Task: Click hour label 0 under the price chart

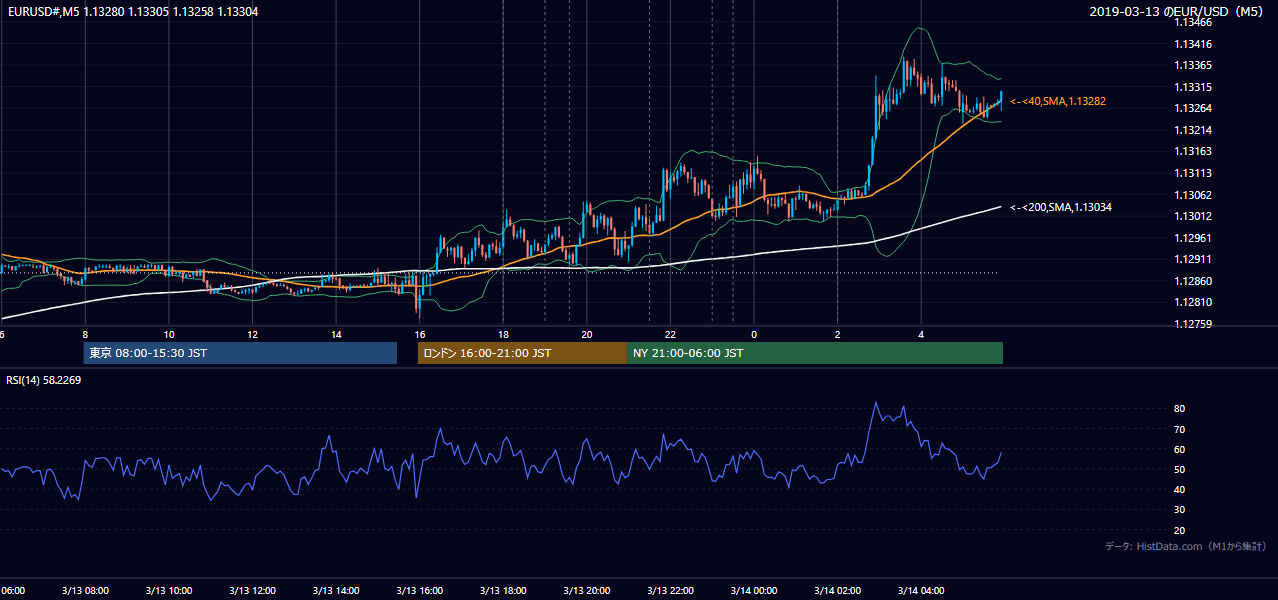Action: [x=754, y=334]
